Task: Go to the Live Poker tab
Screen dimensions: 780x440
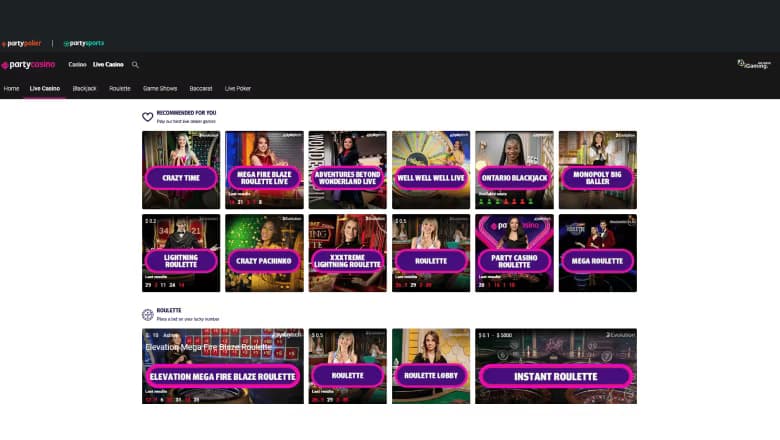Action: [238, 89]
